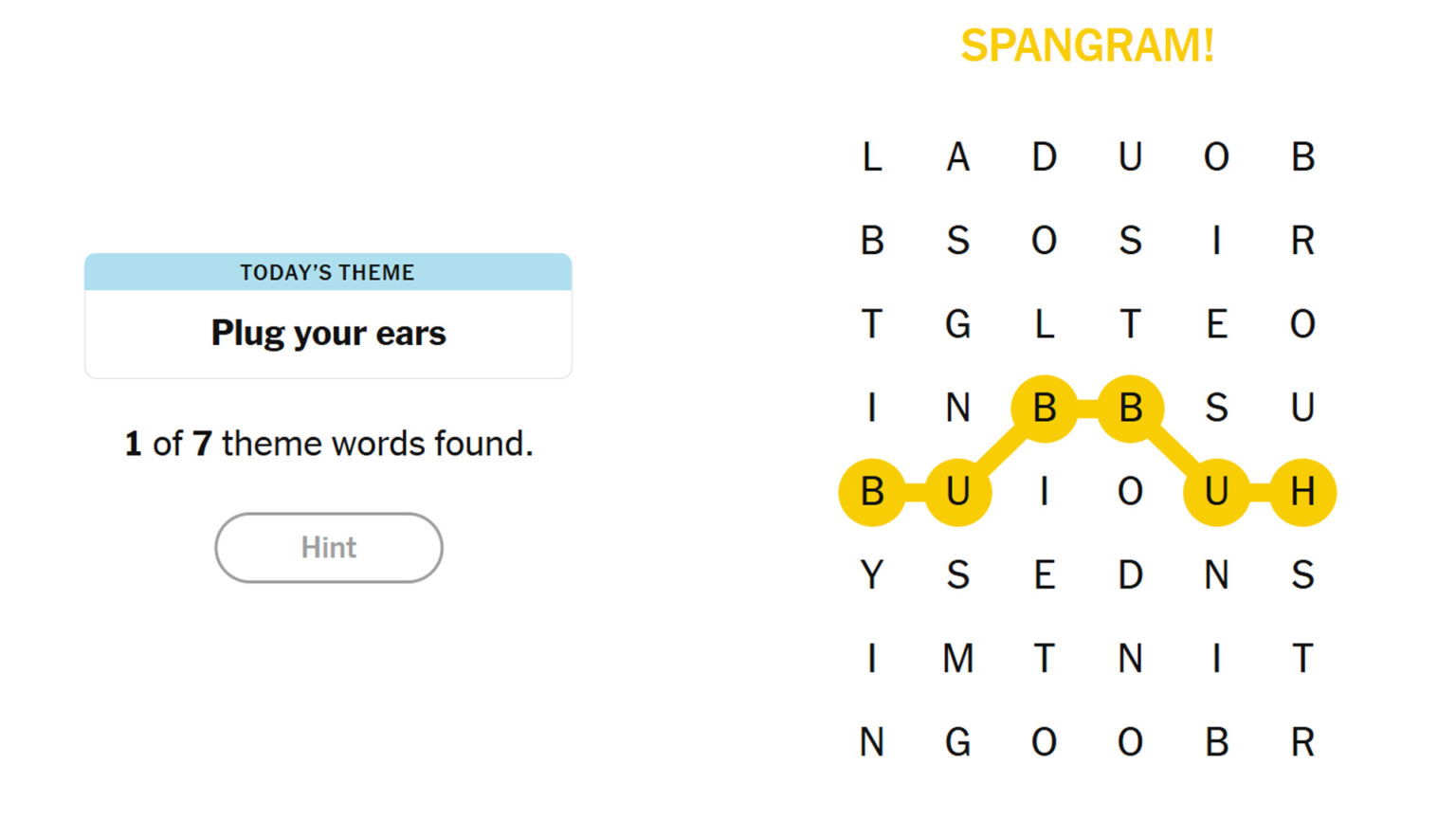Click the theme words found counter
1456x819 pixels.
tap(328, 444)
